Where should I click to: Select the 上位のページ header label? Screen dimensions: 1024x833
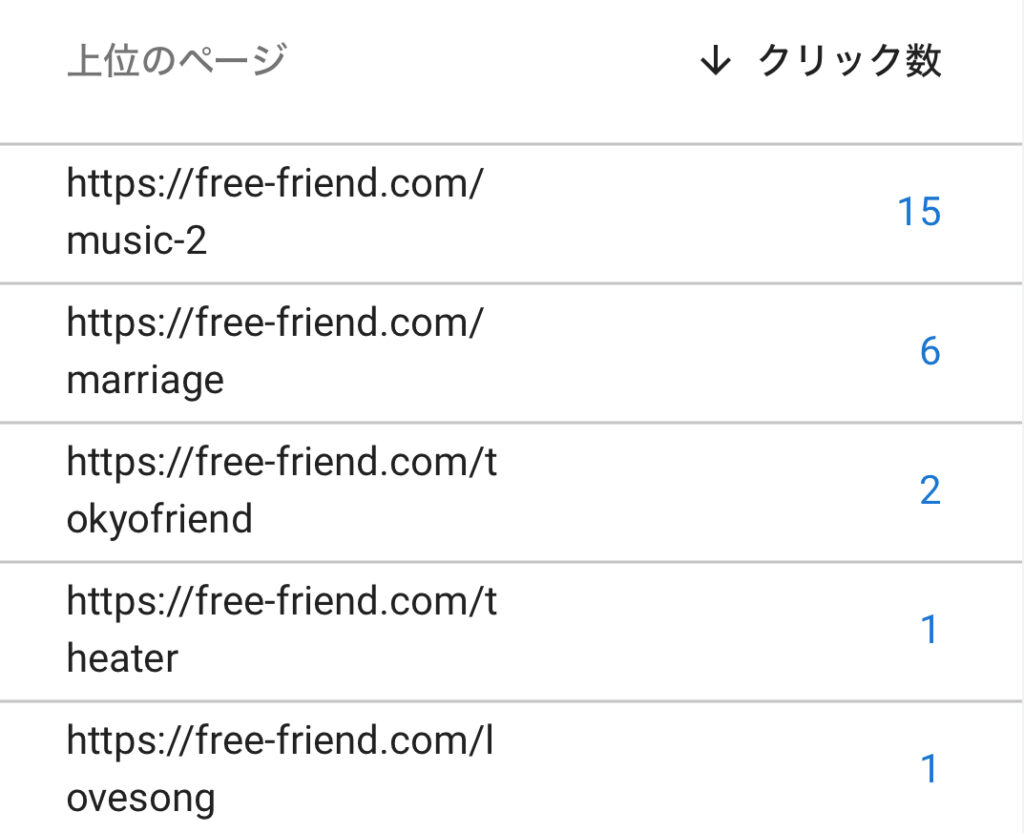(x=177, y=61)
